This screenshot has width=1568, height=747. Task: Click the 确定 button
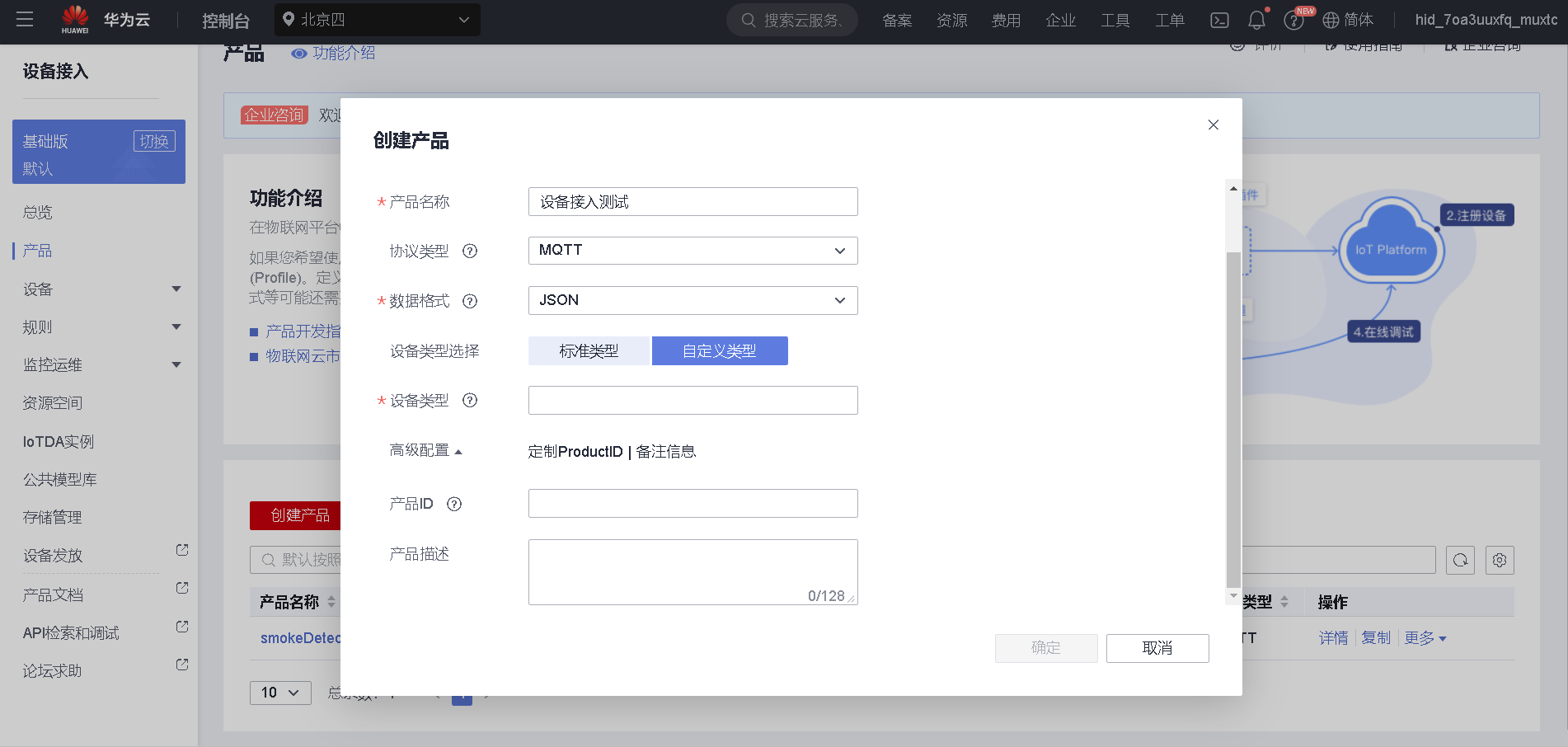[1046, 648]
